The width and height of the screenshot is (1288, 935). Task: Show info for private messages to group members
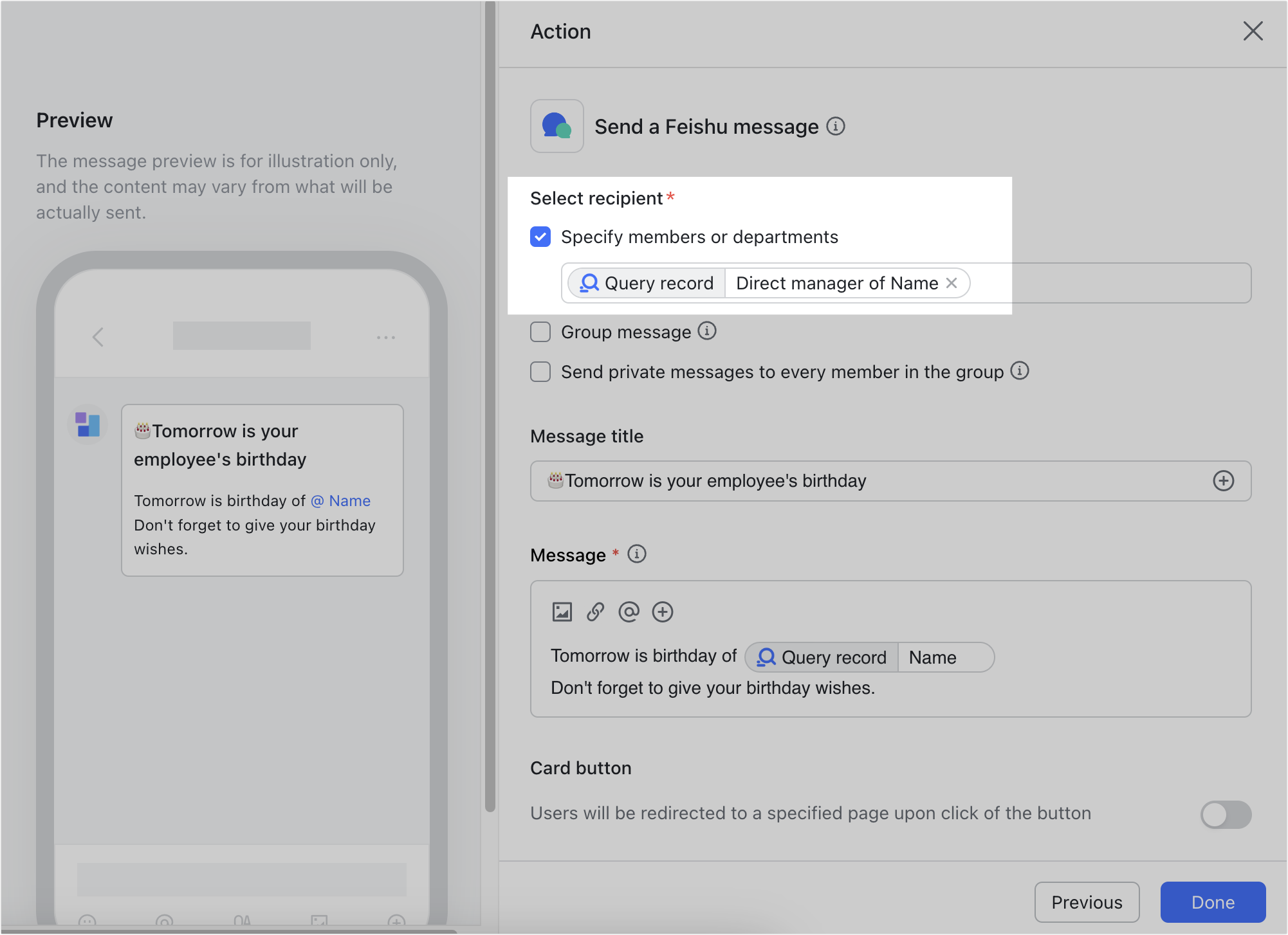(x=1019, y=370)
